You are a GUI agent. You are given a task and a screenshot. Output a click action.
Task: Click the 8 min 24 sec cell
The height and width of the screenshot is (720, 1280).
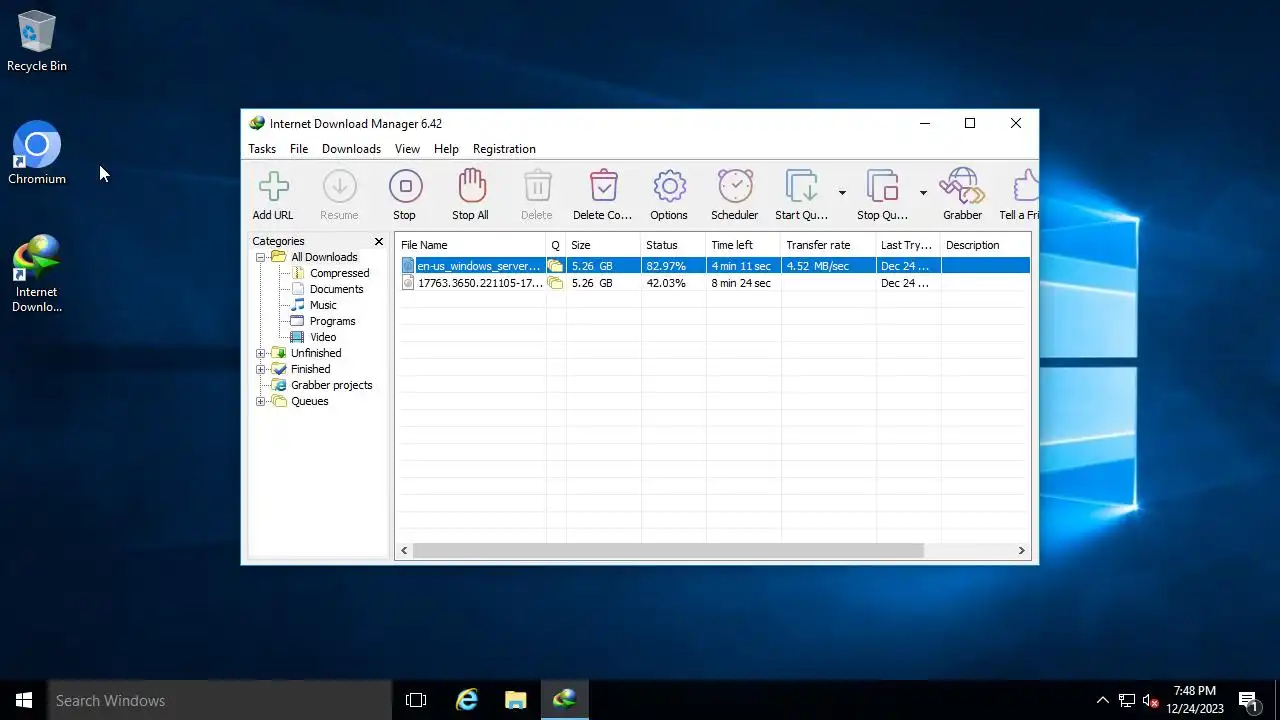(x=741, y=283)
